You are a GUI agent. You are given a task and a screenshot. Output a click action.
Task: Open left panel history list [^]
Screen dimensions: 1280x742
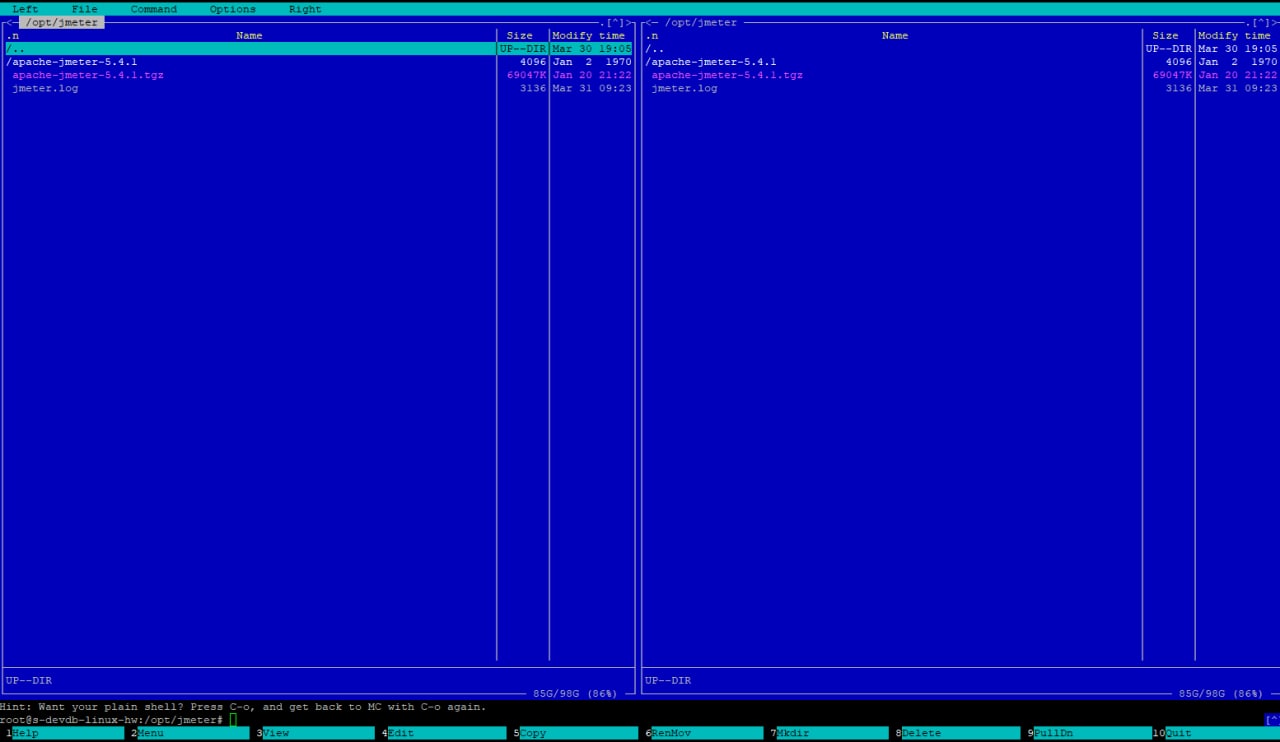[615, 22]
